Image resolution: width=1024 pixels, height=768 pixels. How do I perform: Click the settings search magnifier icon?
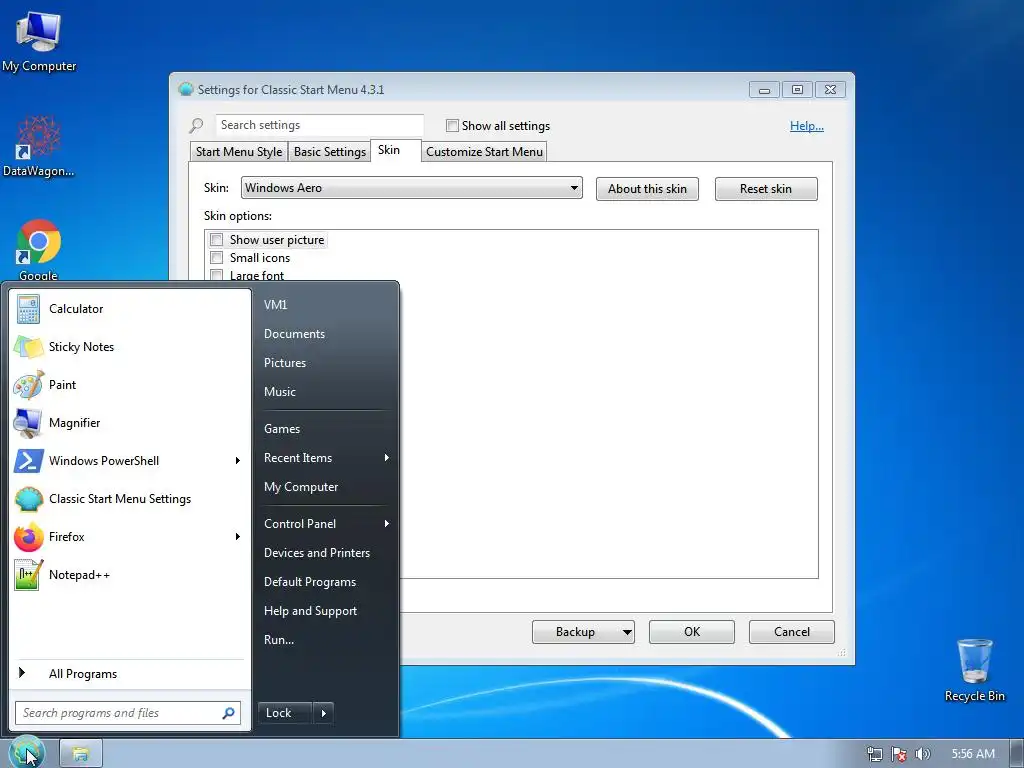tap(196, 125)
